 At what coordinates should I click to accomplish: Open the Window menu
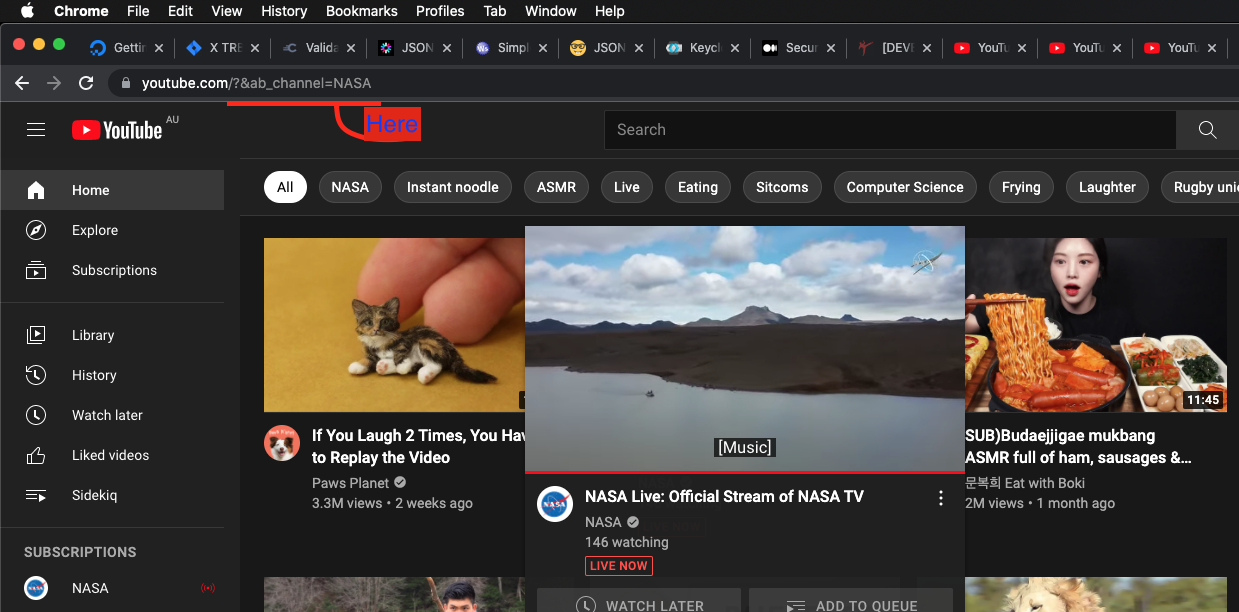point(551,11)
